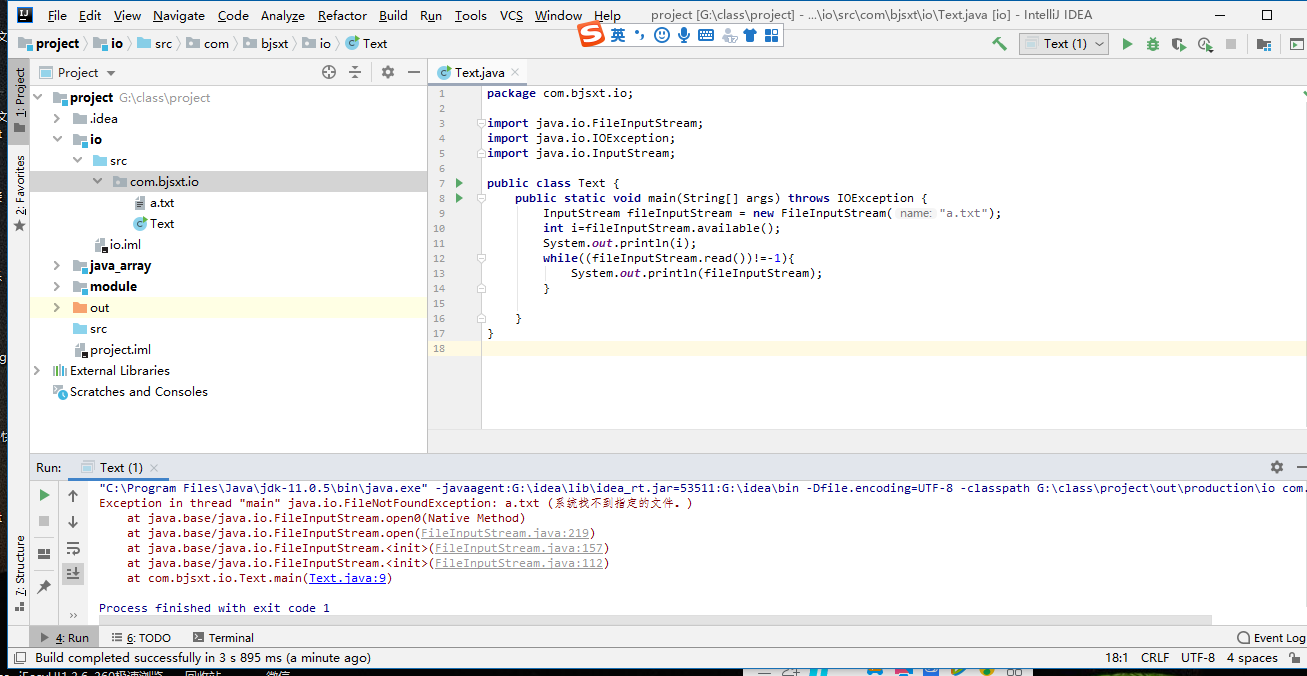The height and width of the screenshot is (676, 1307).
Task: Click the bjsxt breadcrumb in navigation bar
Action: (x=266, y=44)
